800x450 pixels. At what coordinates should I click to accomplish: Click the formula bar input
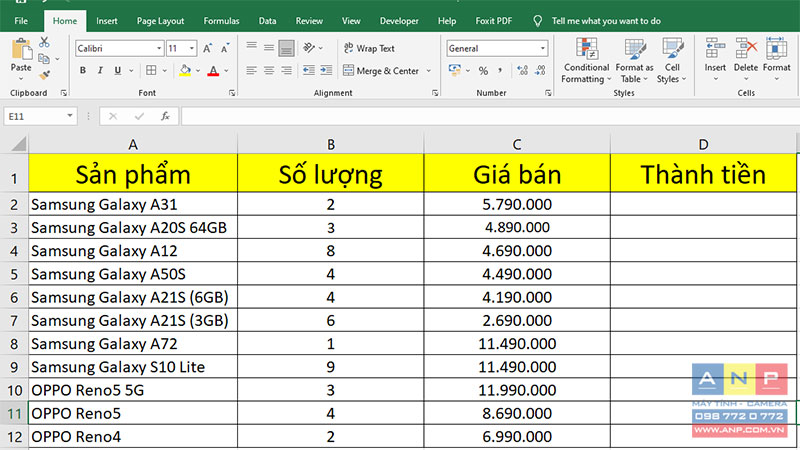tap(490, 116)
